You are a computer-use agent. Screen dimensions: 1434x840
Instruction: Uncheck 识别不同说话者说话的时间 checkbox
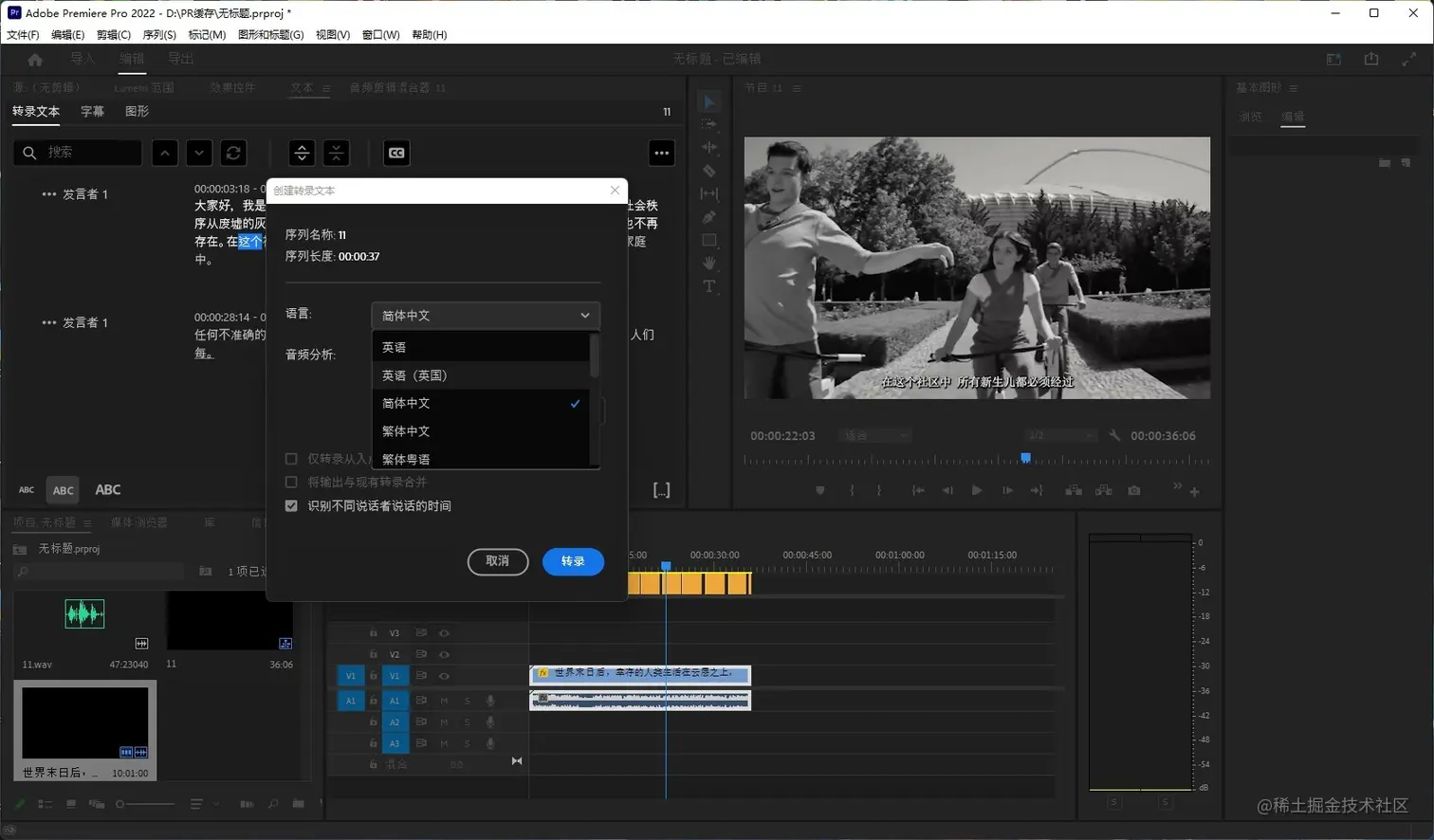(x=291, y=506)
